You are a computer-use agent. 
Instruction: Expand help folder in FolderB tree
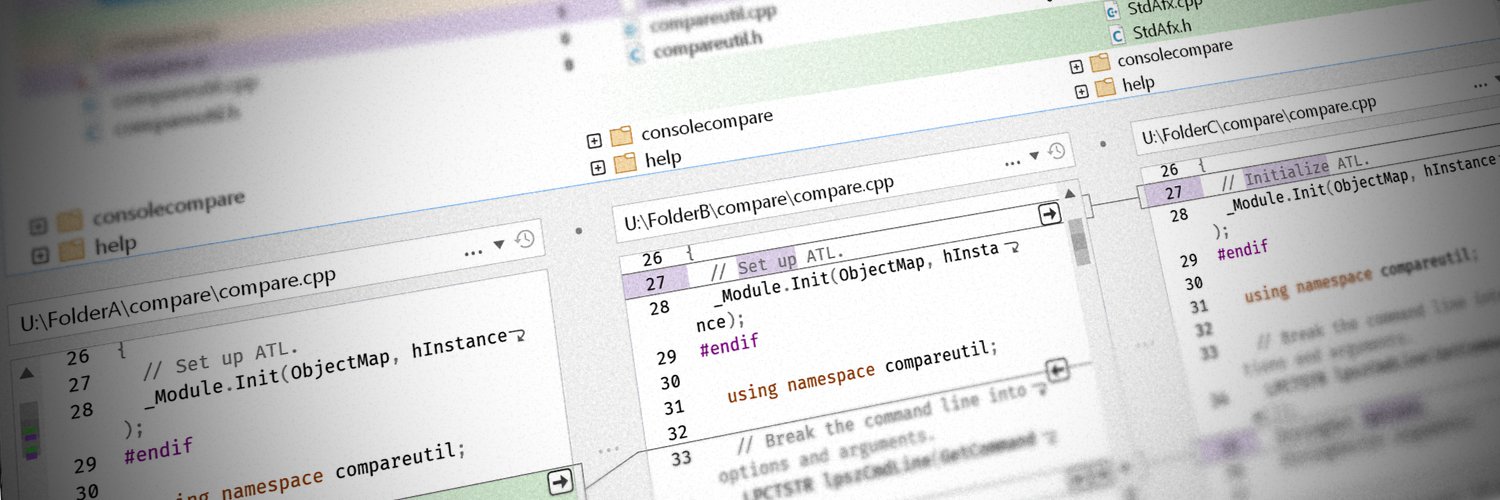click(598, 168)
